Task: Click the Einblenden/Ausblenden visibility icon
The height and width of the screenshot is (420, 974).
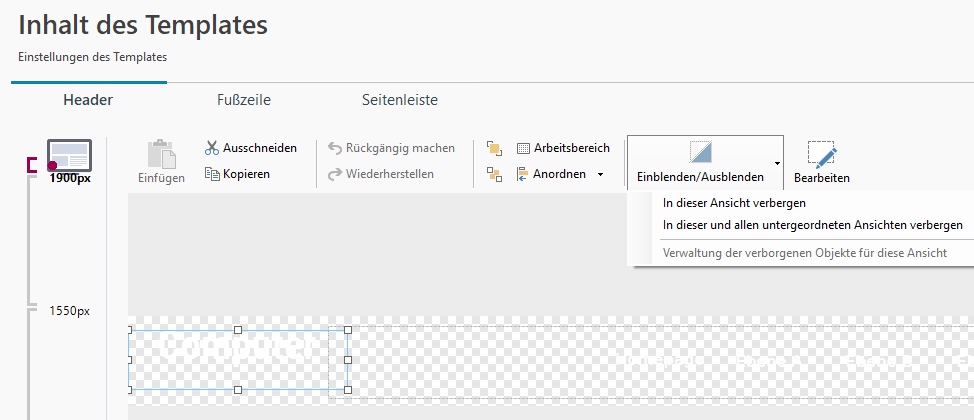Action: pyautogui.click(x=700, y=152)
